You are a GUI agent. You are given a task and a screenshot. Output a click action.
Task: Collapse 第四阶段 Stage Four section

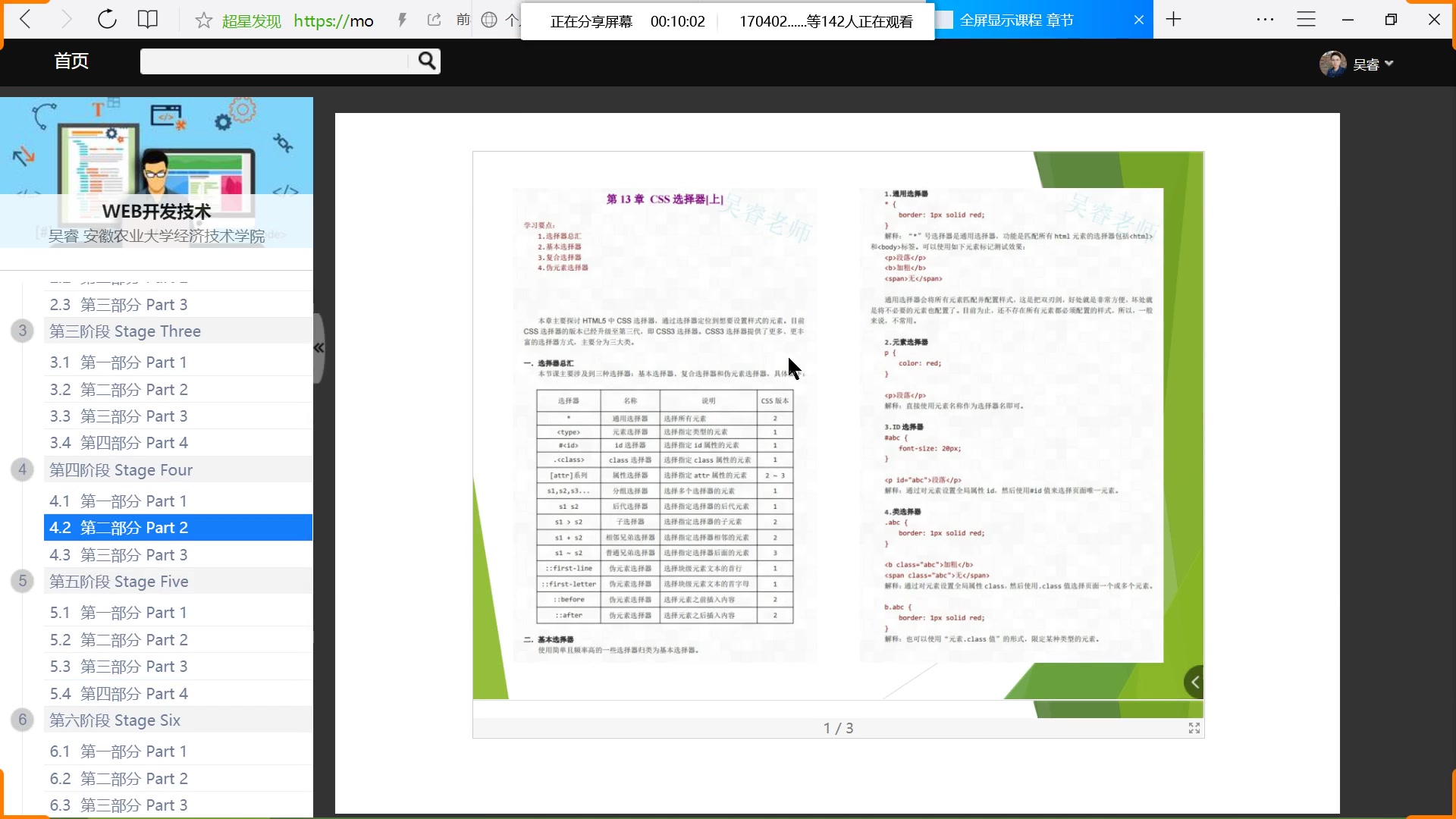(121, 470)
